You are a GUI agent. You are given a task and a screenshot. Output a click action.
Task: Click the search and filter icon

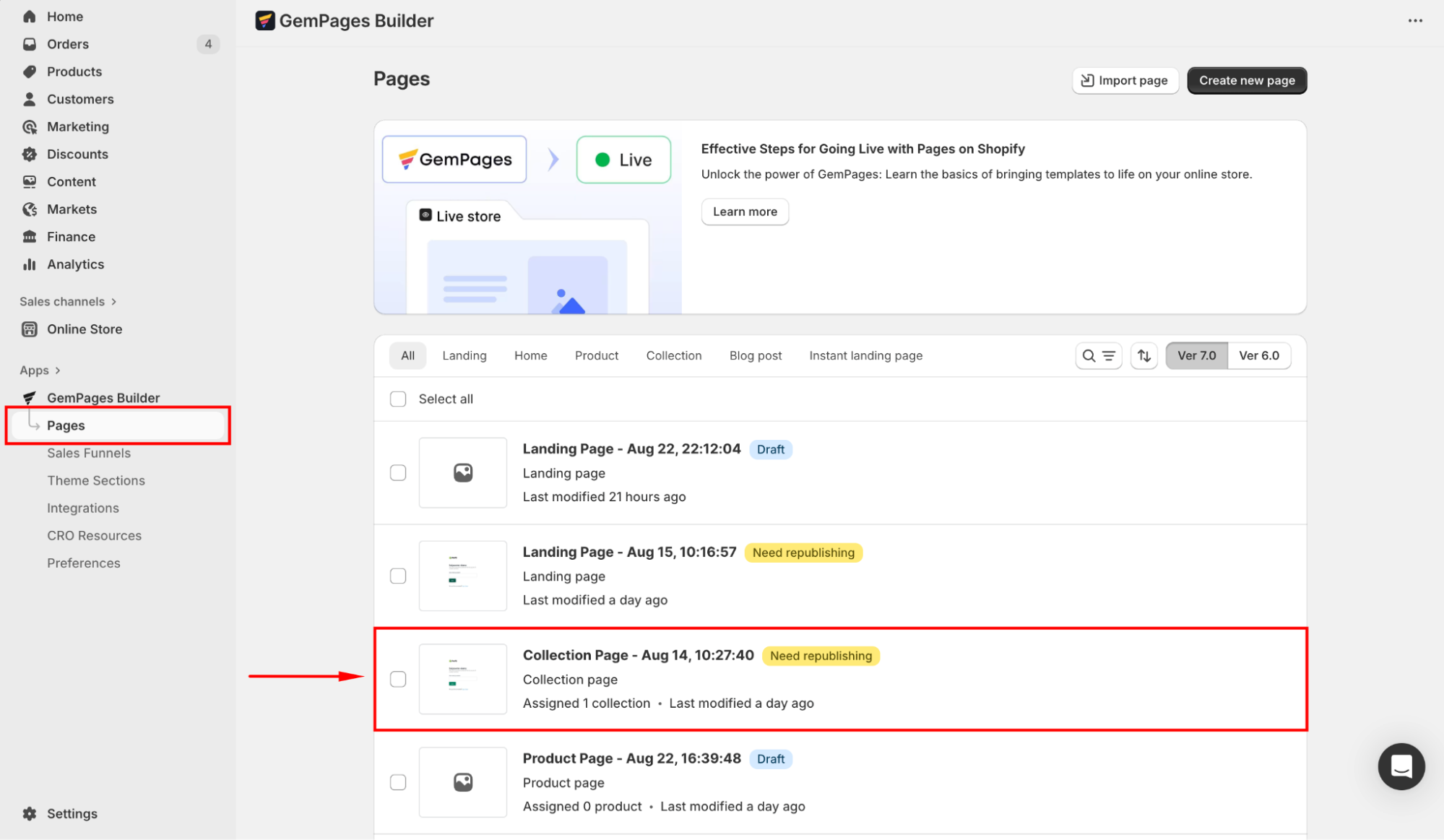click(x=1098, y=355)
